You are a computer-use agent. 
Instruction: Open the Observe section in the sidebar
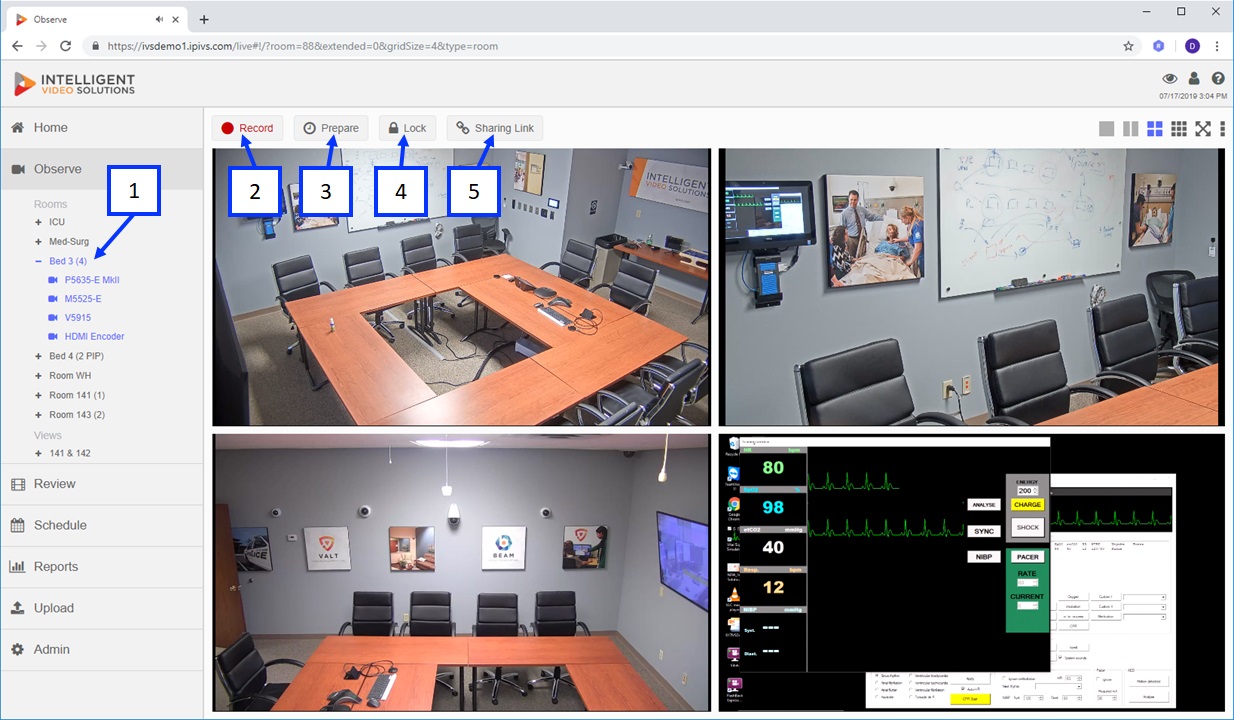coord(101,169)
